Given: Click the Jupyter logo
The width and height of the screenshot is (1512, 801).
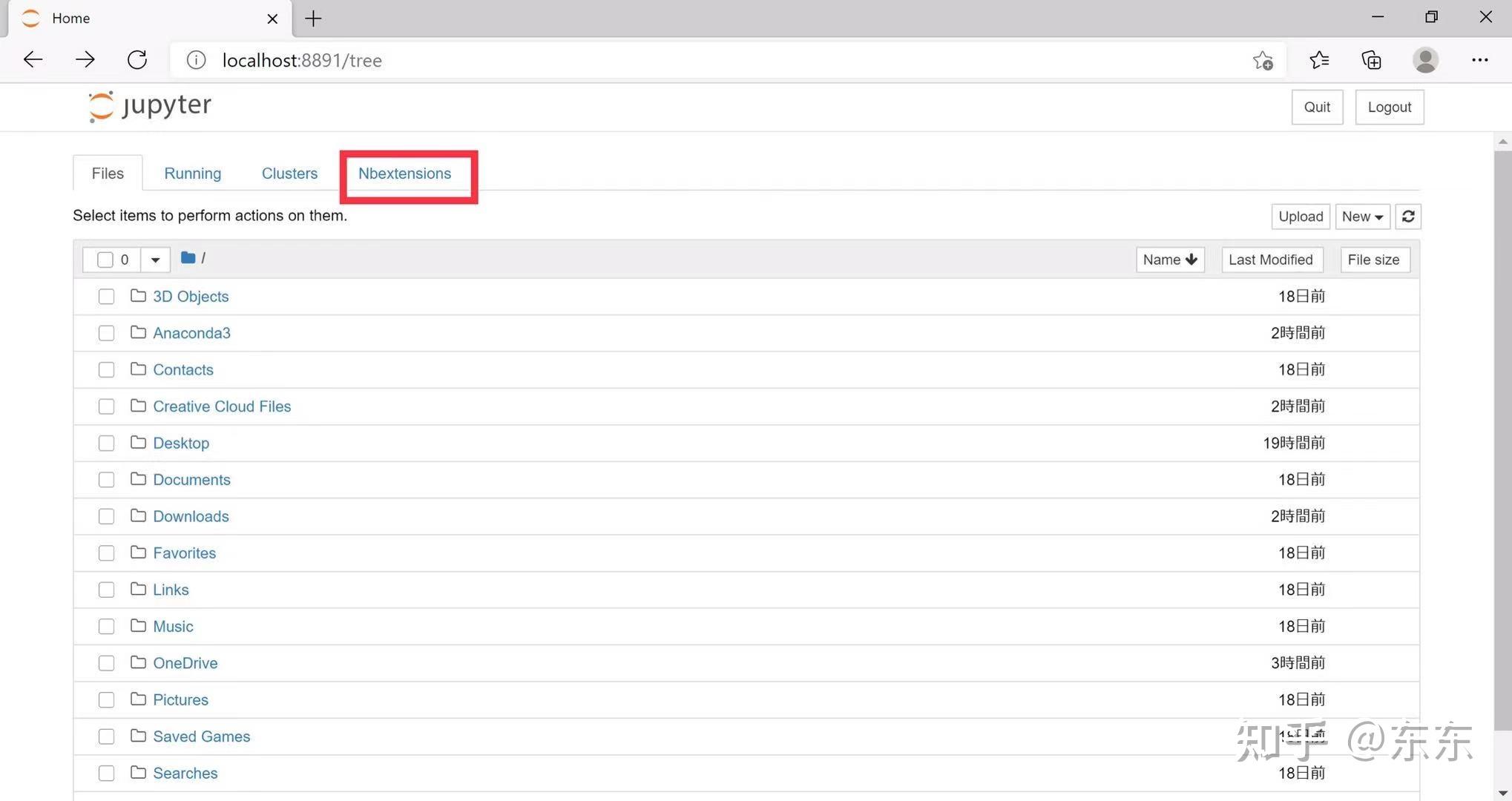Looking at the screenshot, I should point(148,105).
